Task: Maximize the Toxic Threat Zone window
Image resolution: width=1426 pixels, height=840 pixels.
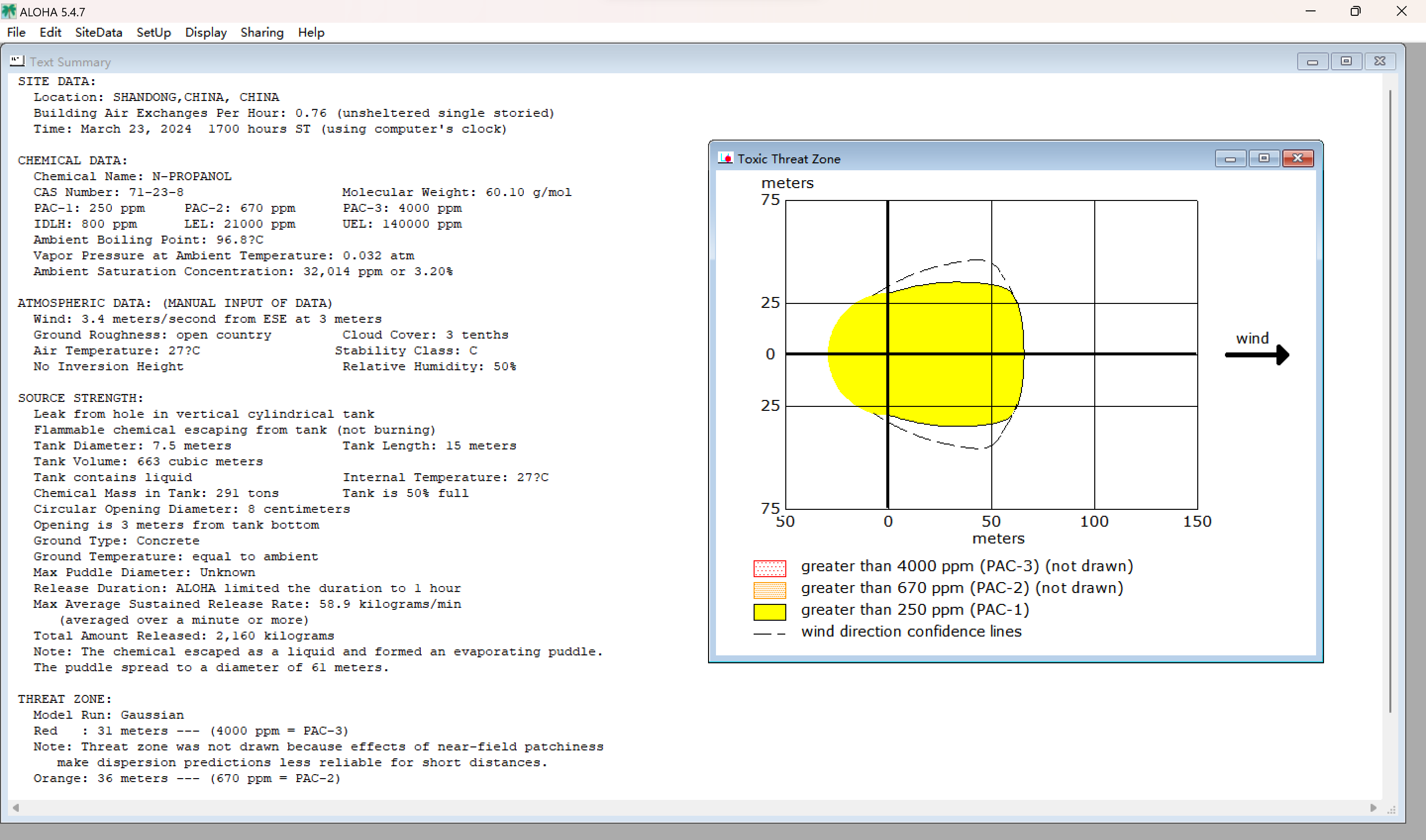Action: 1264,158
